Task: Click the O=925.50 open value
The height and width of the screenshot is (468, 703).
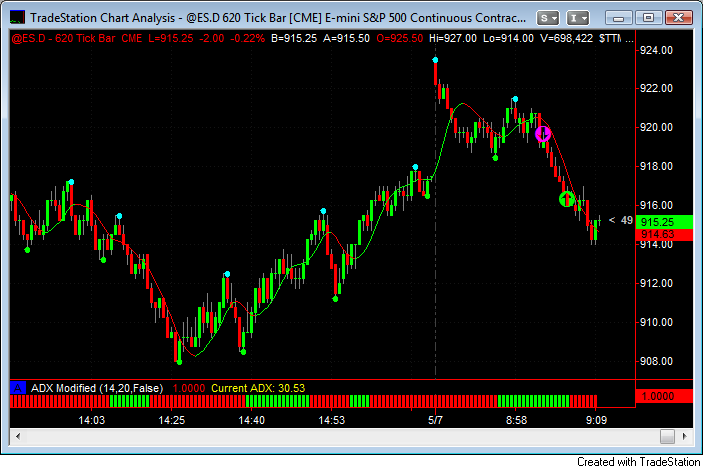Action: [x=399, y=39]
